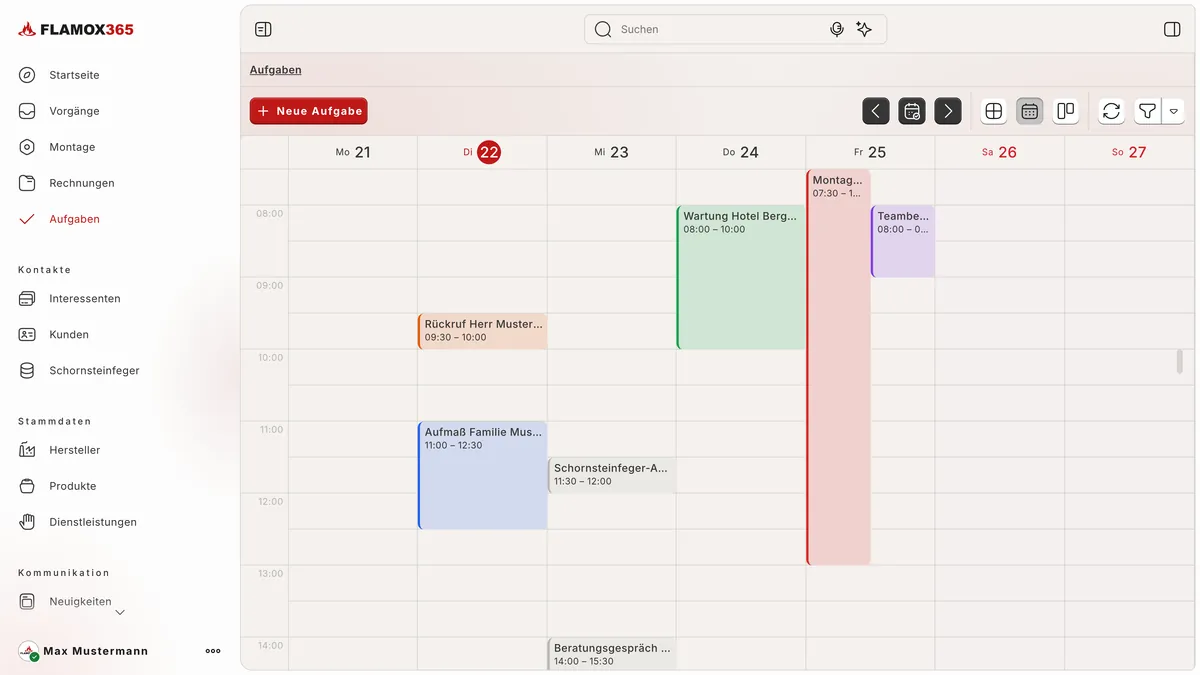The height and width of the screenshot is (675, 1200).
Task: Select Sa 26 day header
Action: [1000, 152]
